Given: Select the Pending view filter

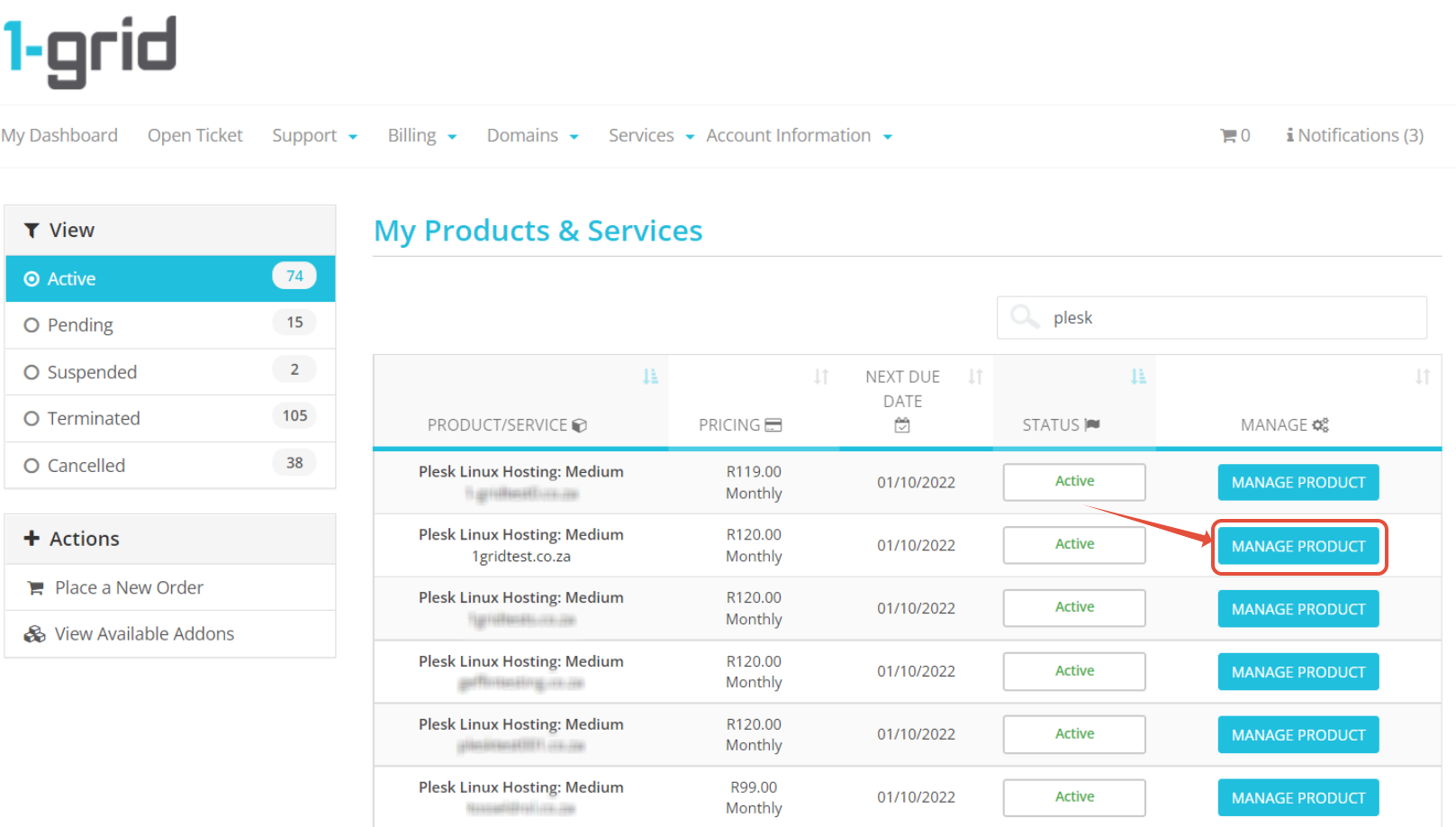Looking at the screenshot, I should tap(170, 325).
